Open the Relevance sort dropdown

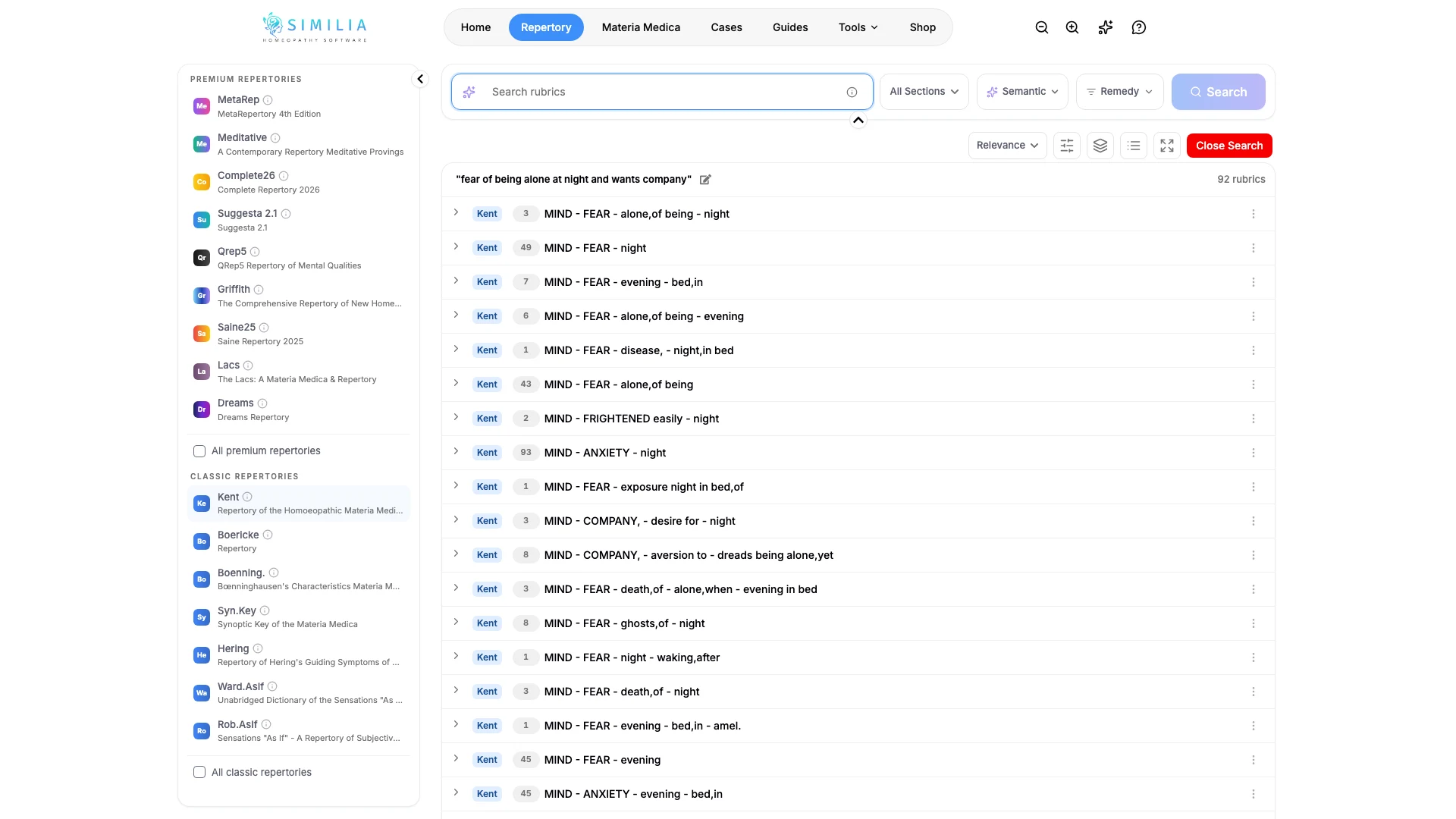1008,146
